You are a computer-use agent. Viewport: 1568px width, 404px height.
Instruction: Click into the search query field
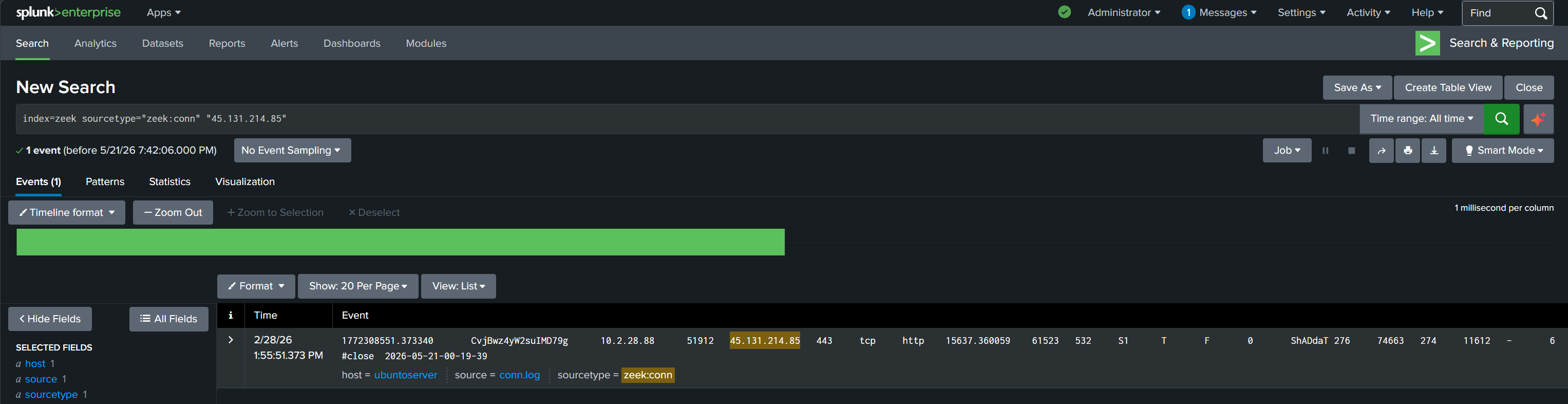[688, 119]
